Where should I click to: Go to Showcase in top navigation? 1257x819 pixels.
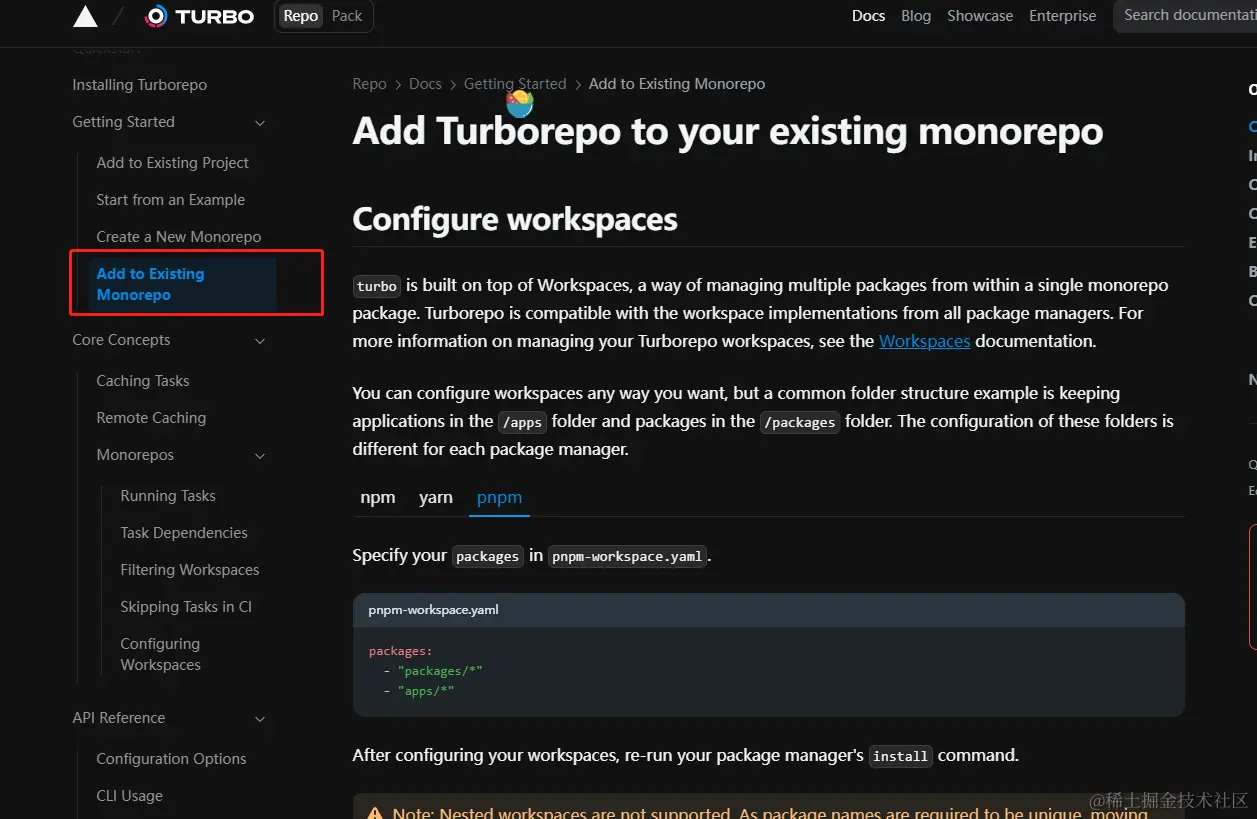click(980, 16)
